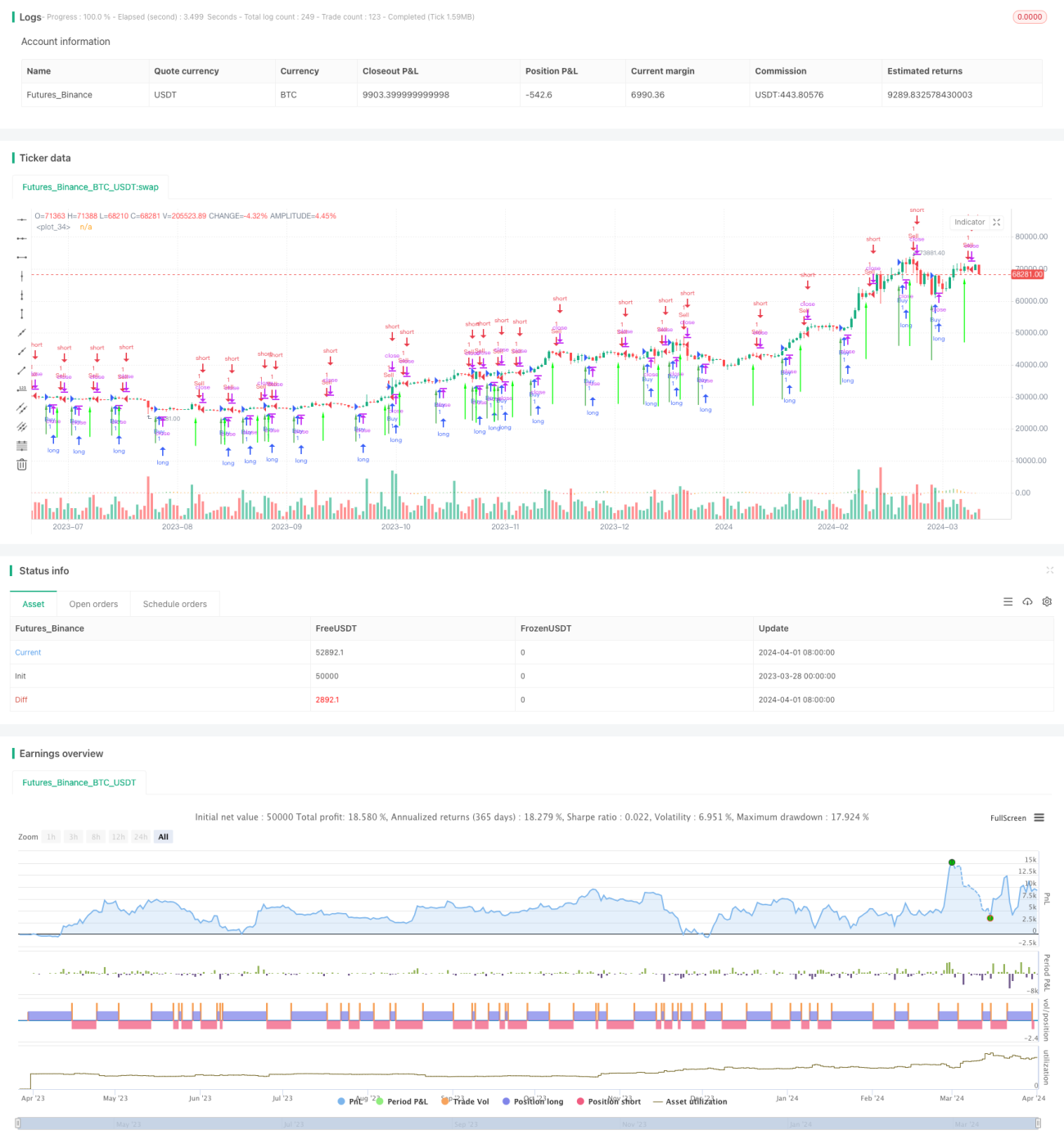Open the Indicator dropdown on chart
The width and height of the screenshot is (1064, 1148).
coord(970,222)
